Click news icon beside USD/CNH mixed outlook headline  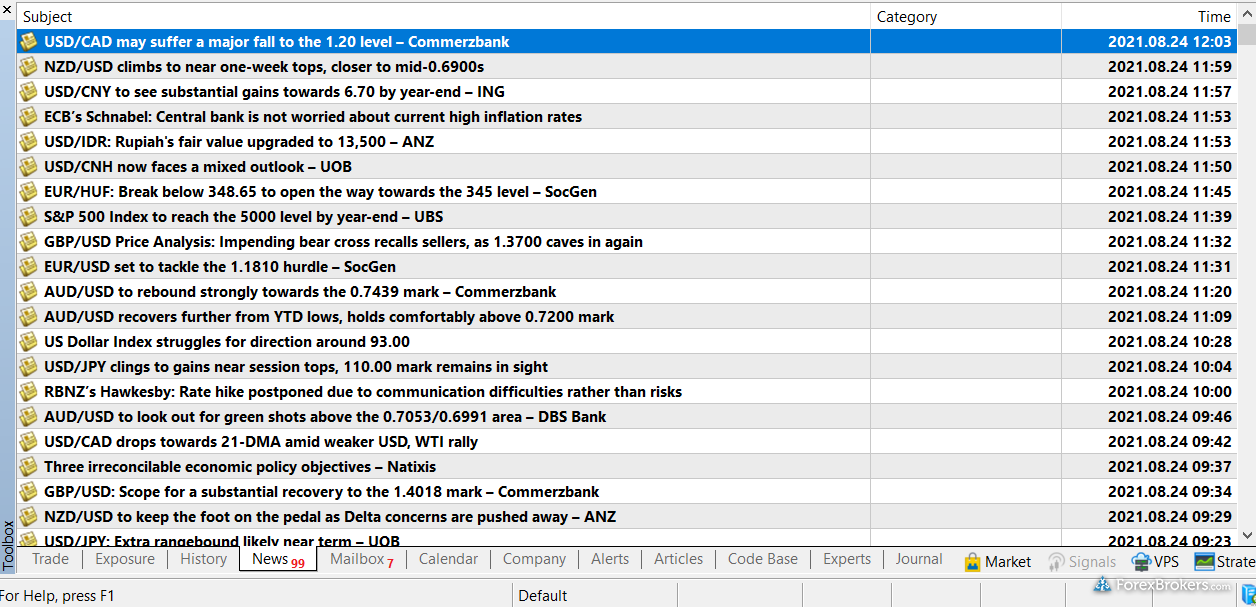[28, 167]
